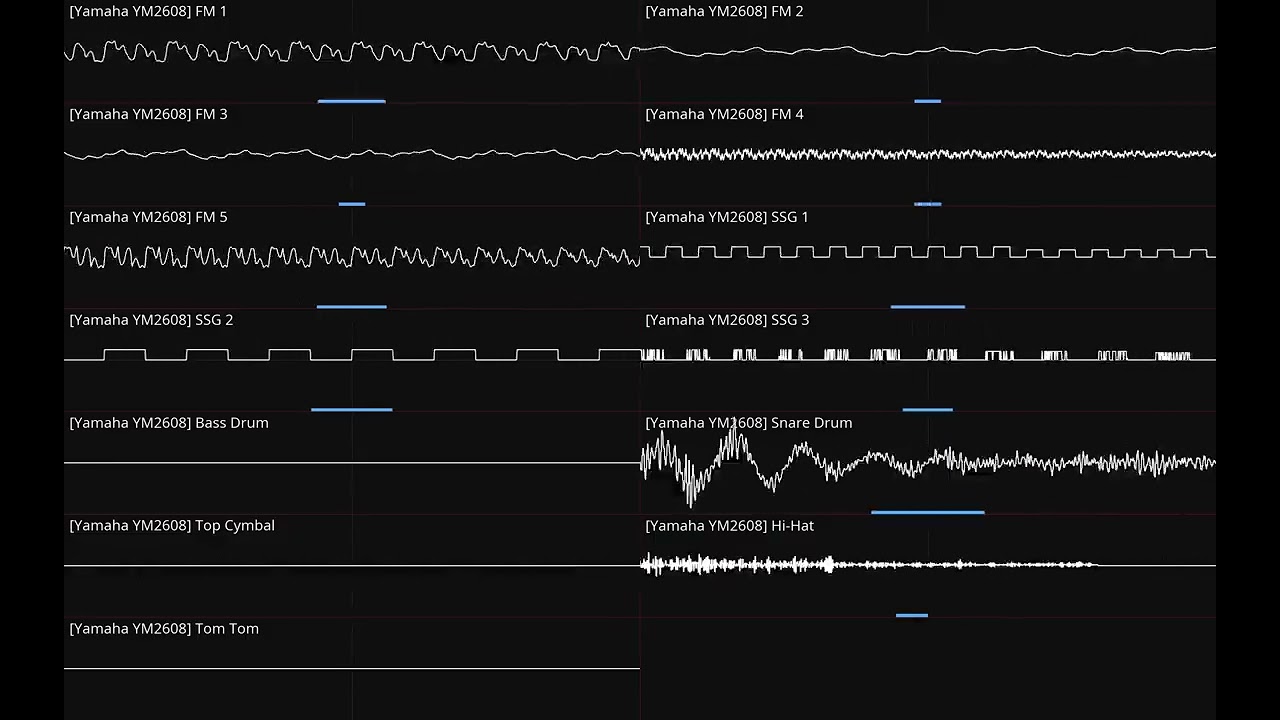The width and height of the screenshot is (1280, 720).
Task: Click the "[Yamaha YM2608] Top Cymbal" label
Action: tap(172, 526)
